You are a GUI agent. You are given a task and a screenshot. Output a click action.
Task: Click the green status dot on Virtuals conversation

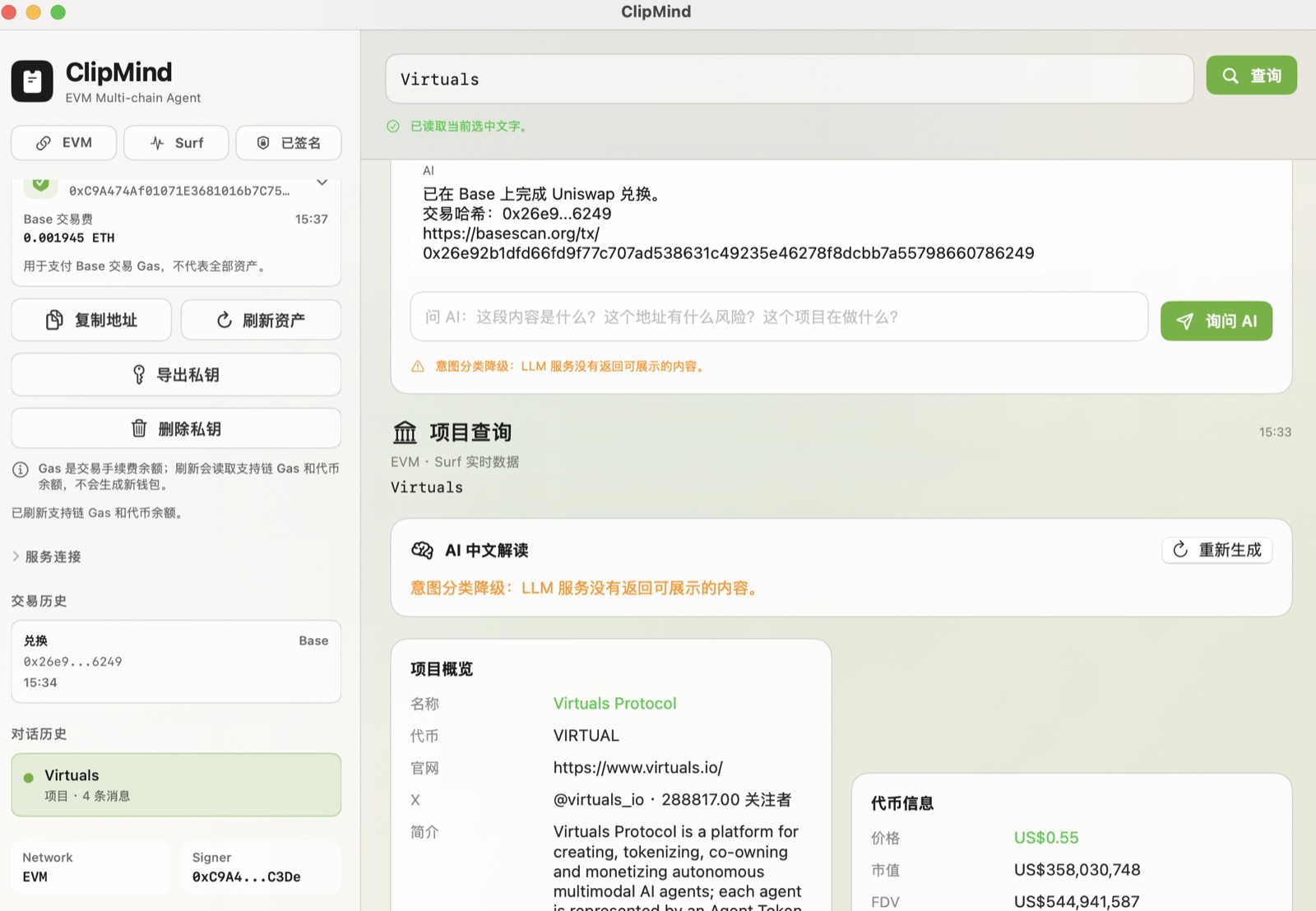[29, 778]
